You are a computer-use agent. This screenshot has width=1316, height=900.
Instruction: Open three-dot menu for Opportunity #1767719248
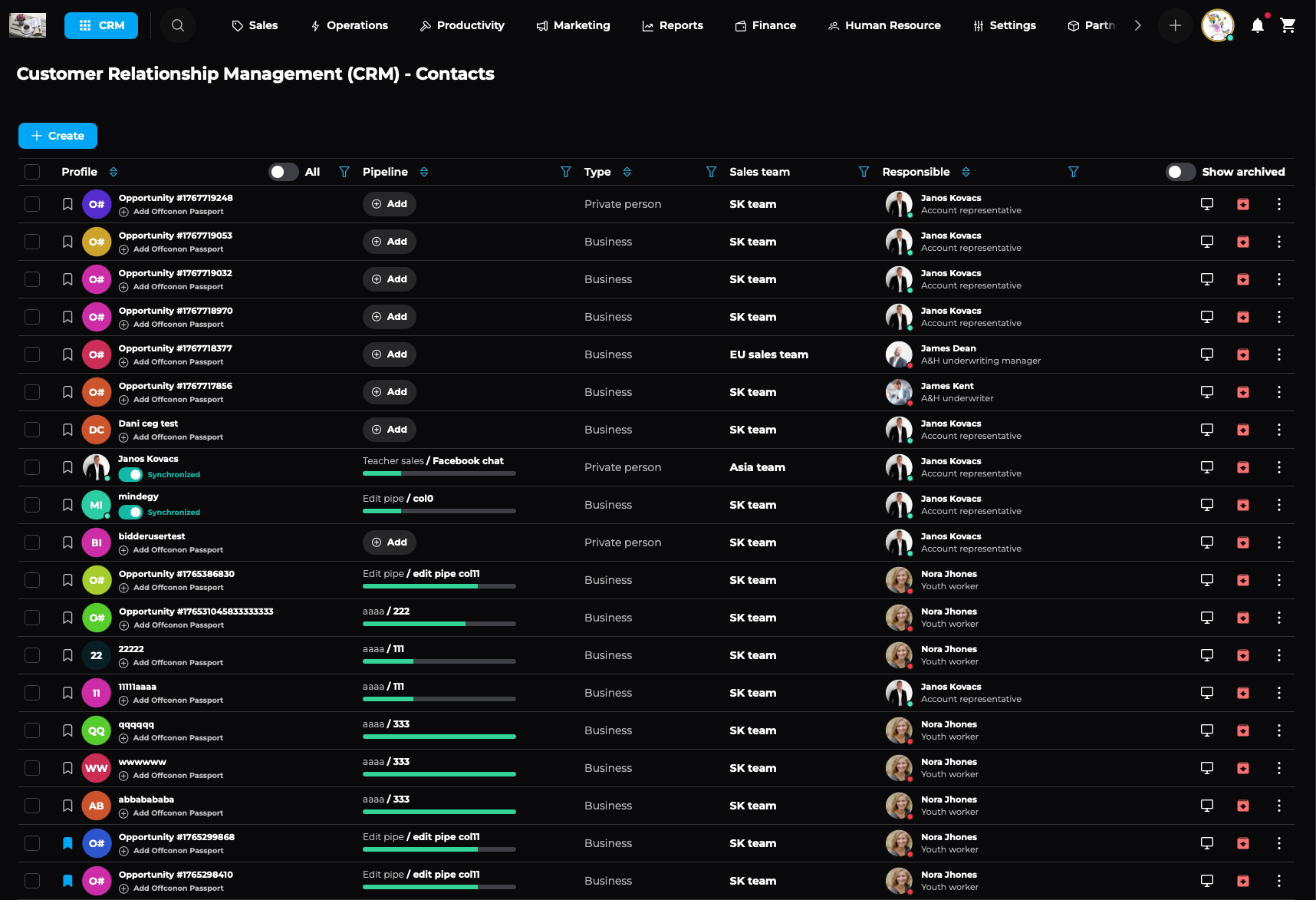(x=1278, y=204)
